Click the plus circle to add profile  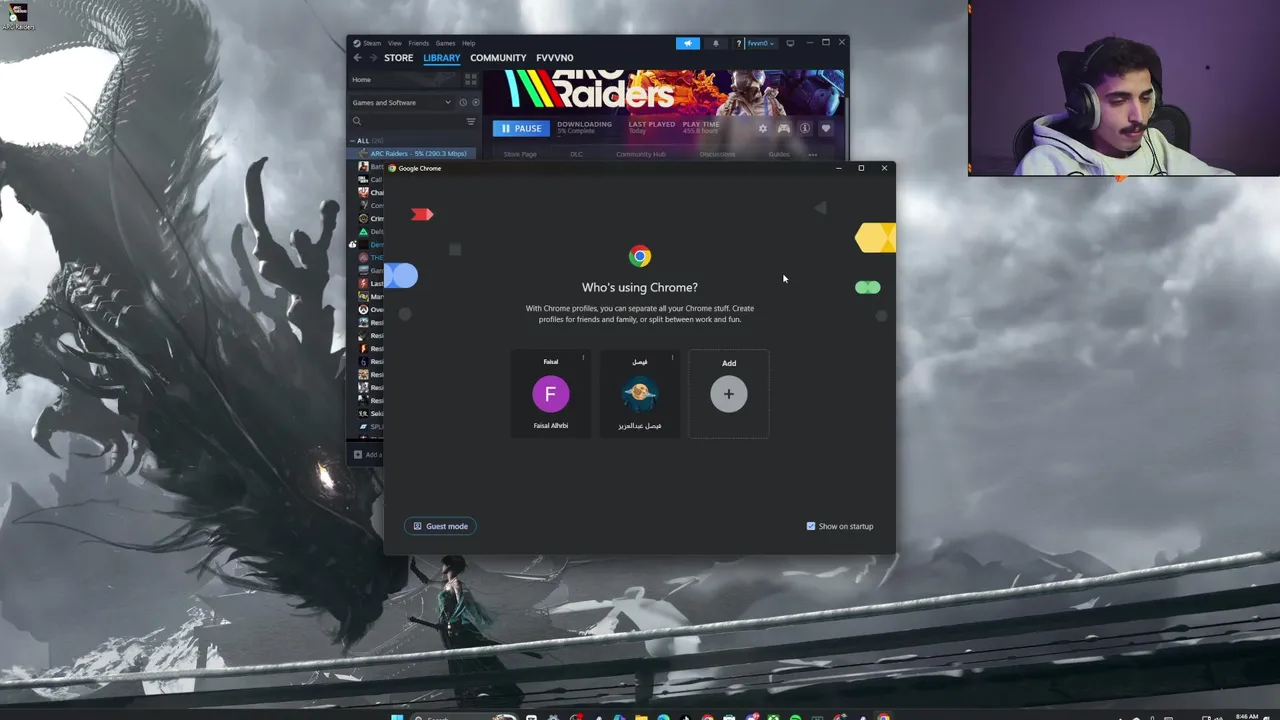point(729,394)
